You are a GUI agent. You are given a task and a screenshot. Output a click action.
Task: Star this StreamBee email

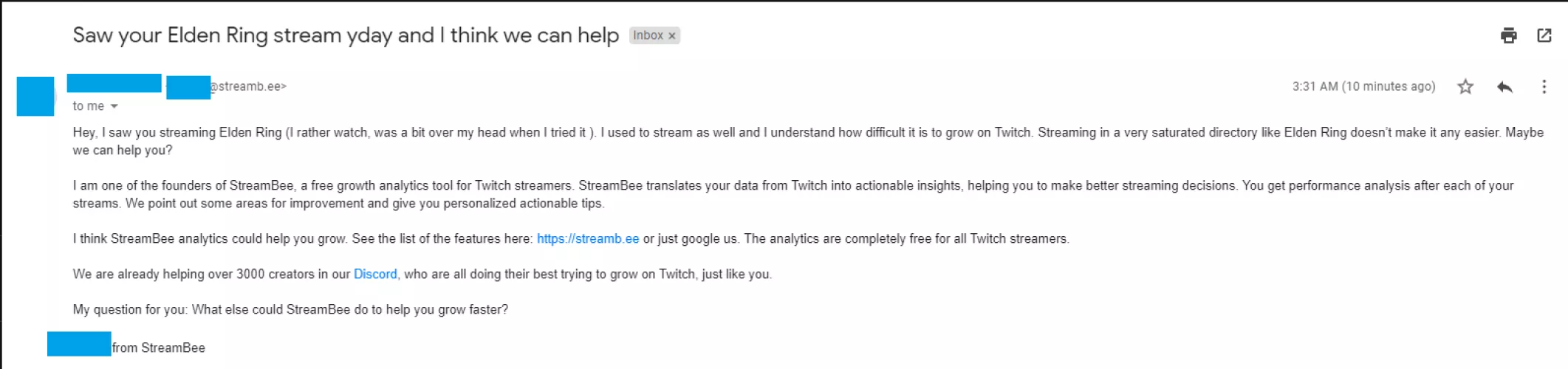[x=1465, y=87]
